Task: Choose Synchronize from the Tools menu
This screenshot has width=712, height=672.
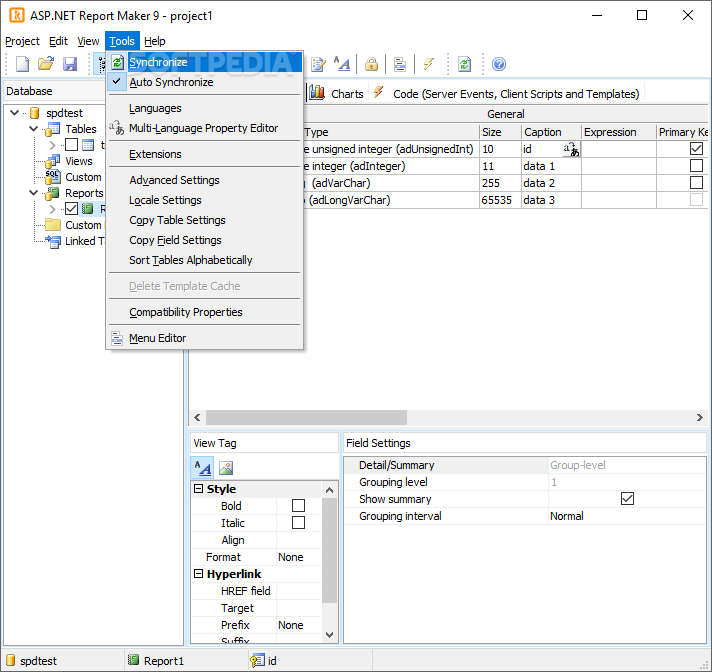Action: 205,62
